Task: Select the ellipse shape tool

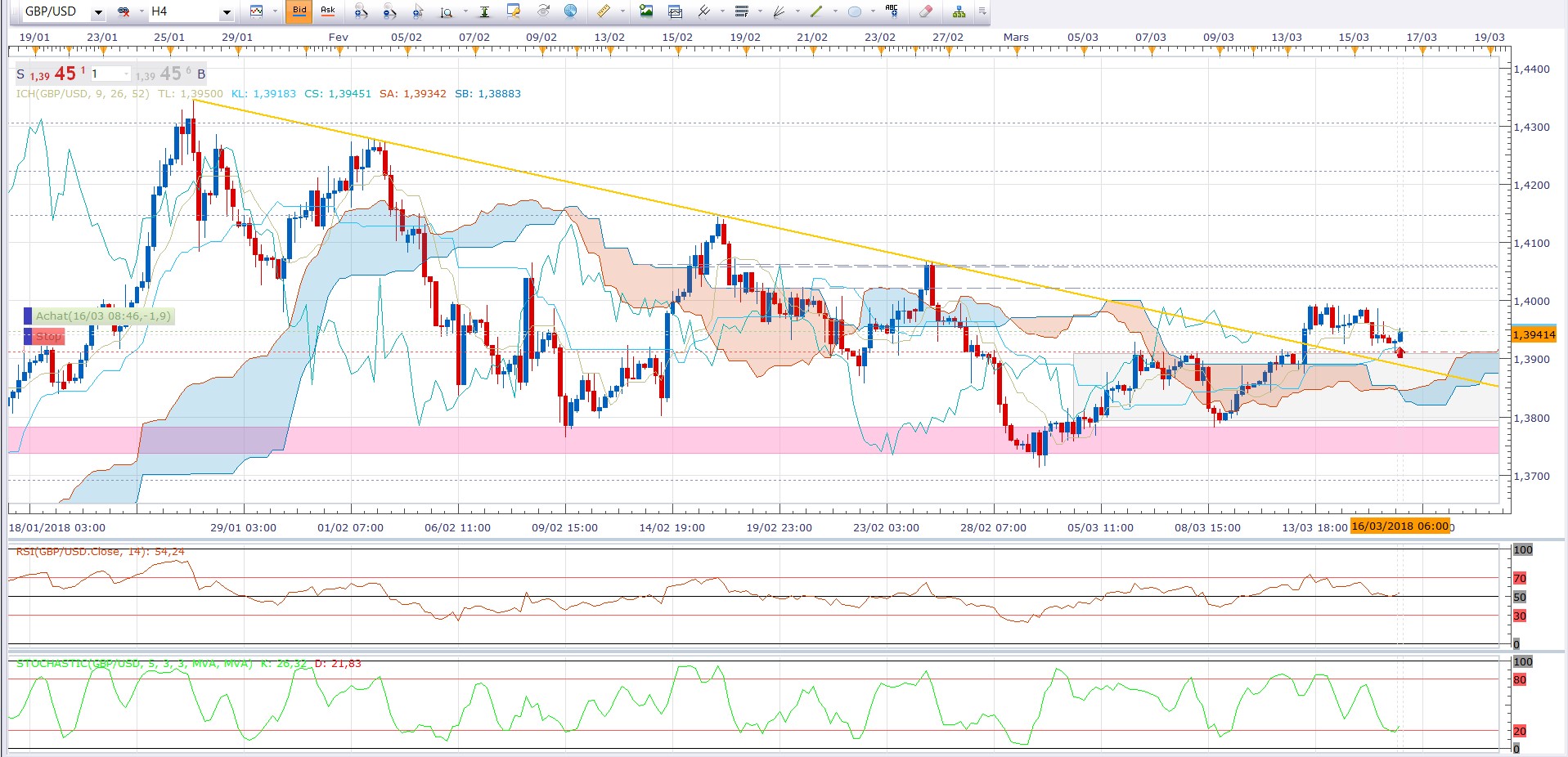Action: coord(855,11)
